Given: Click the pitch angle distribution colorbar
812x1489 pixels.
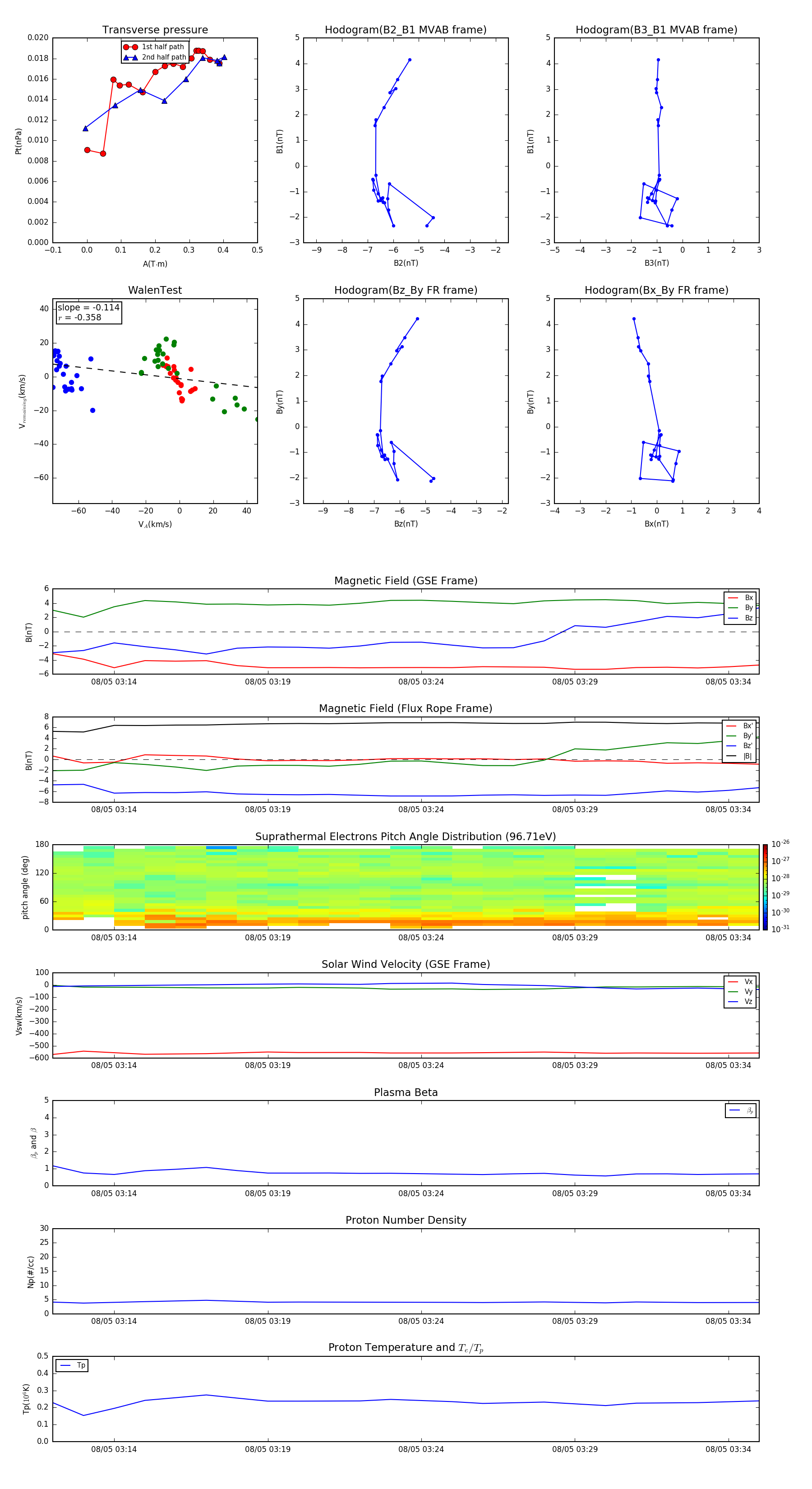Looking at the screenshot, I should (765, 887).
